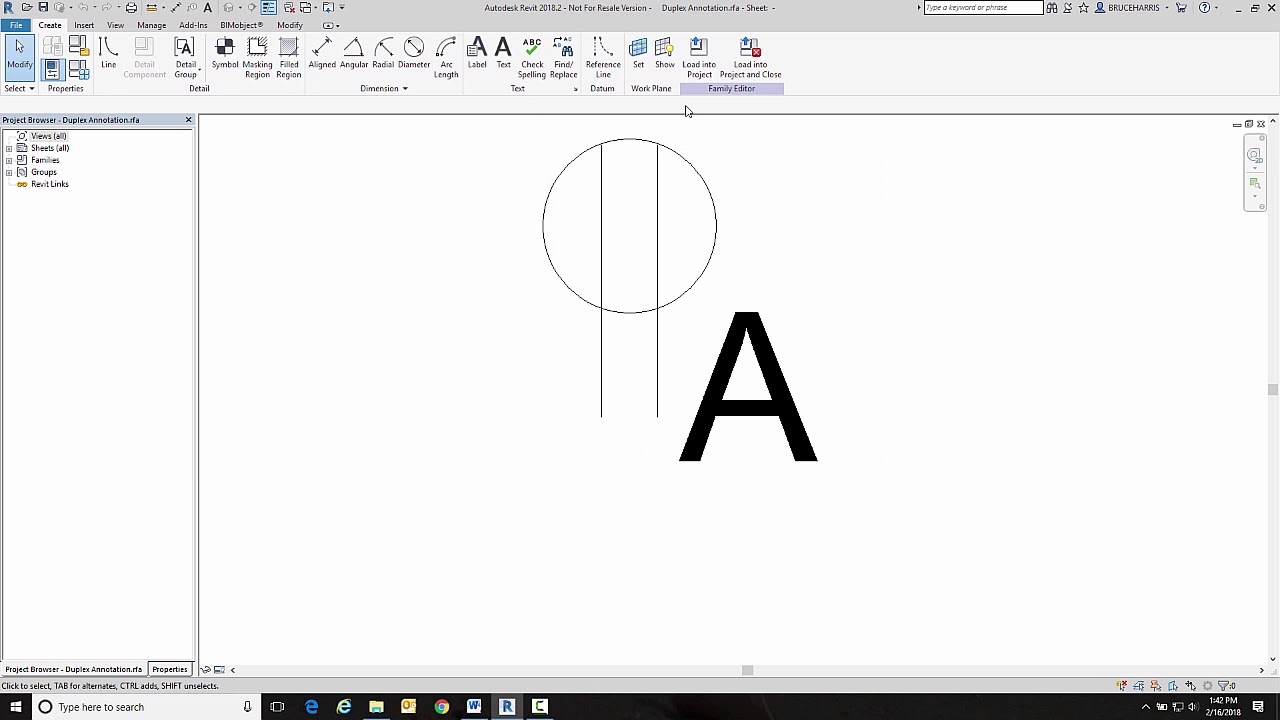The image size is (1280, 720).
Task: Toggle the Properties palette icon
Action: pyautogui.click(x=53, y=69)
